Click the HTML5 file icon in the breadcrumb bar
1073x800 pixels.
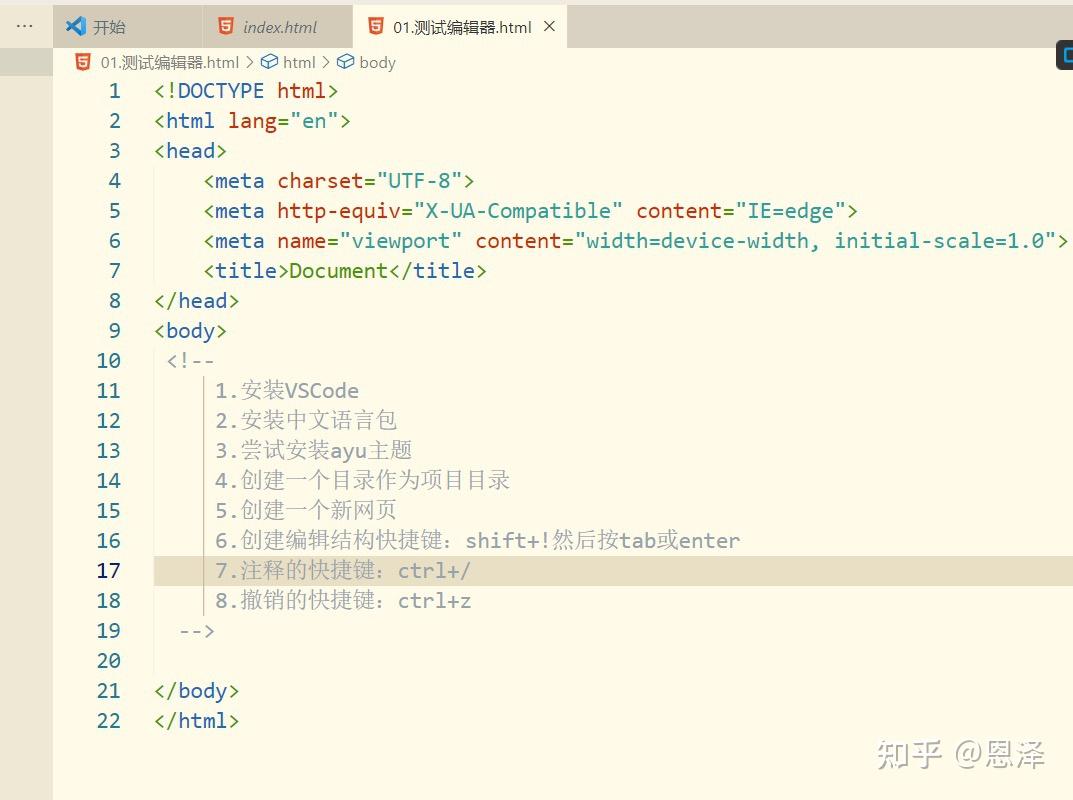[x=81, y=61]
